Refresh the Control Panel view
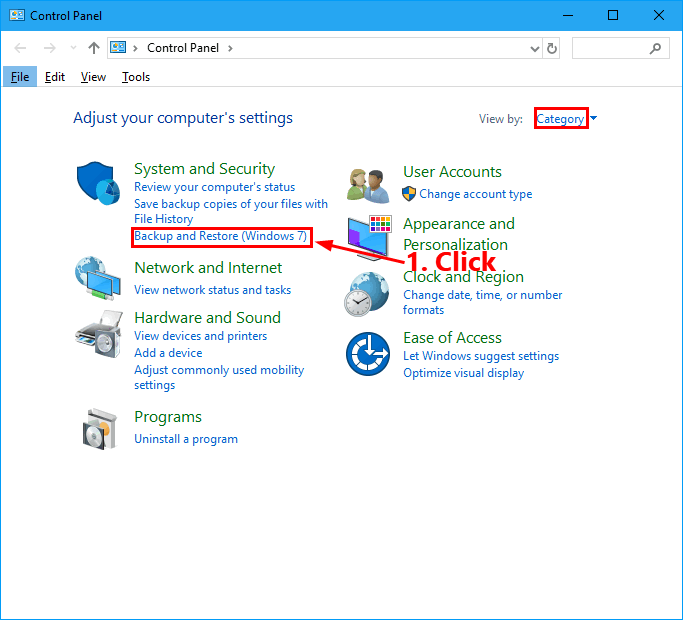This screenshot has width=683, height=620. tap(551, 48)
